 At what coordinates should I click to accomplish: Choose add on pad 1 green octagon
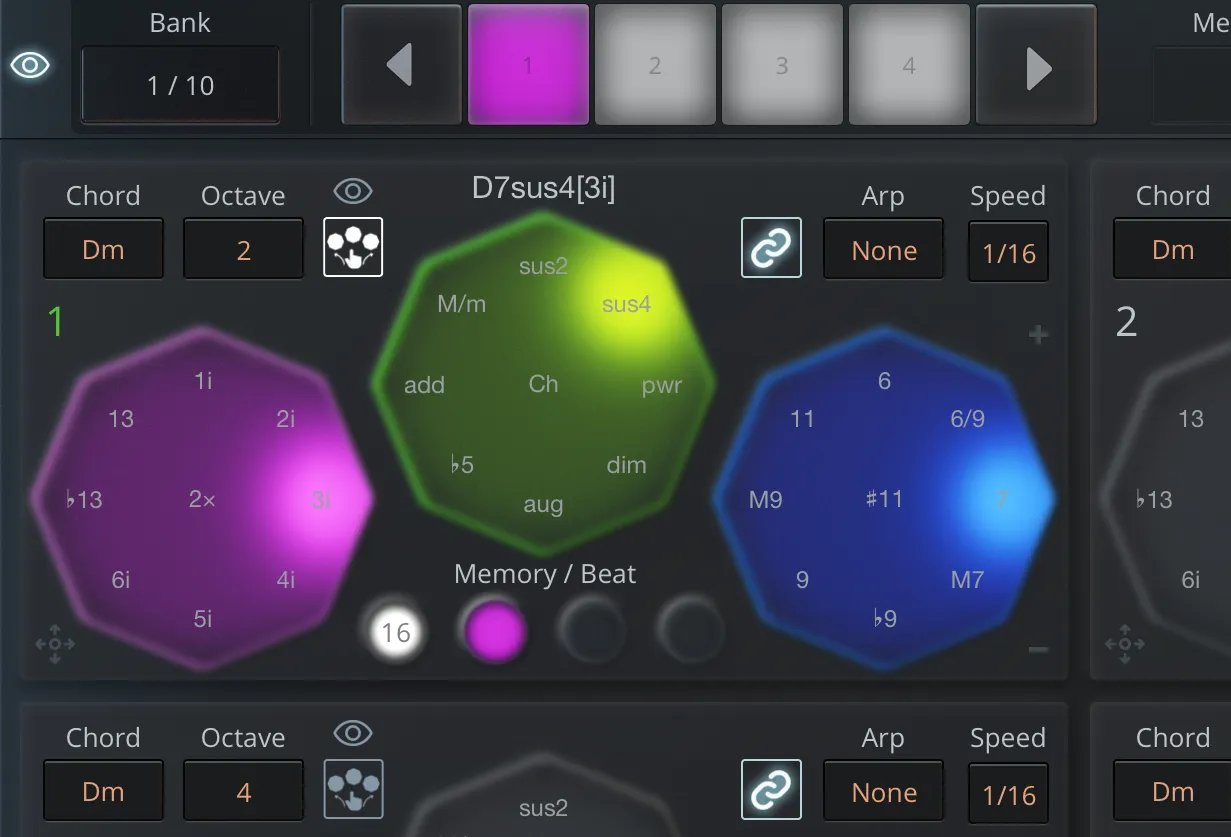tap(424, 385)
